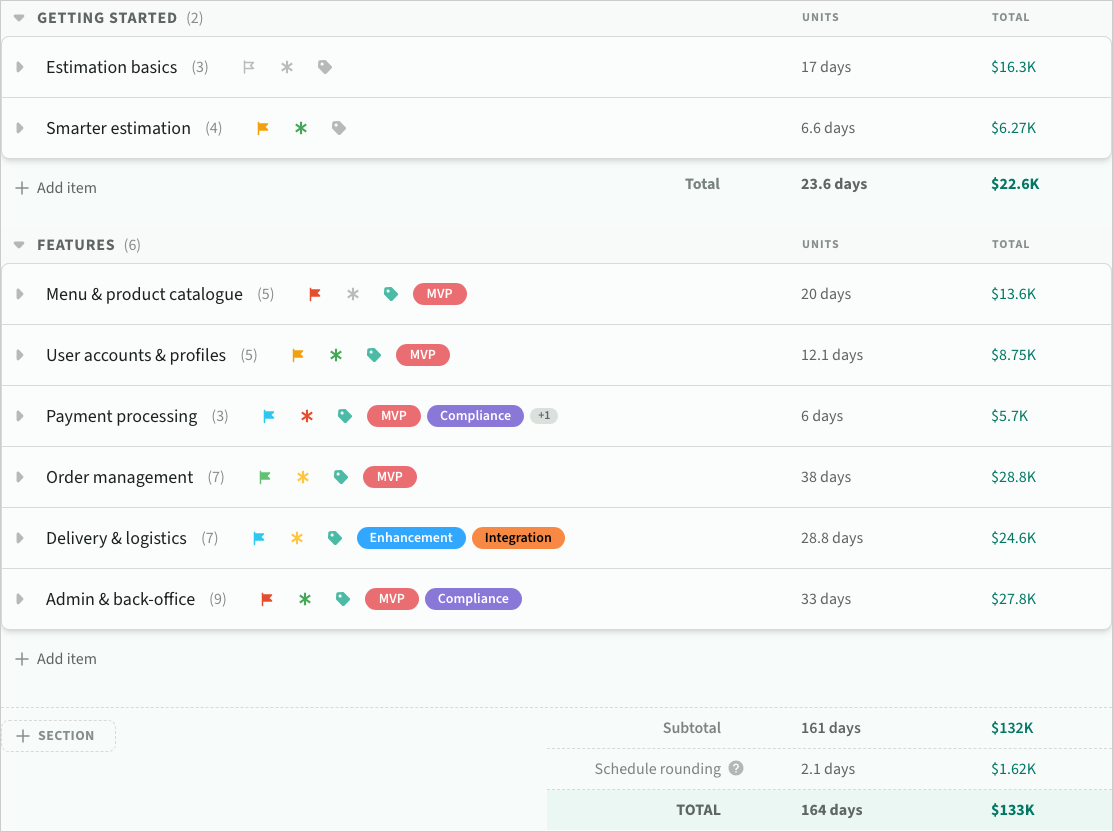Show the +1 hidden tag on Payment processing
Image resolution: width=1113 pixels, height=832 pixels.
(544, 416)
